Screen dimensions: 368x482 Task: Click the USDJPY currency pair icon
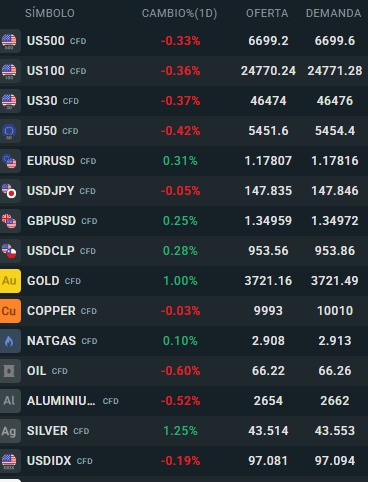[x=9, y=191]
